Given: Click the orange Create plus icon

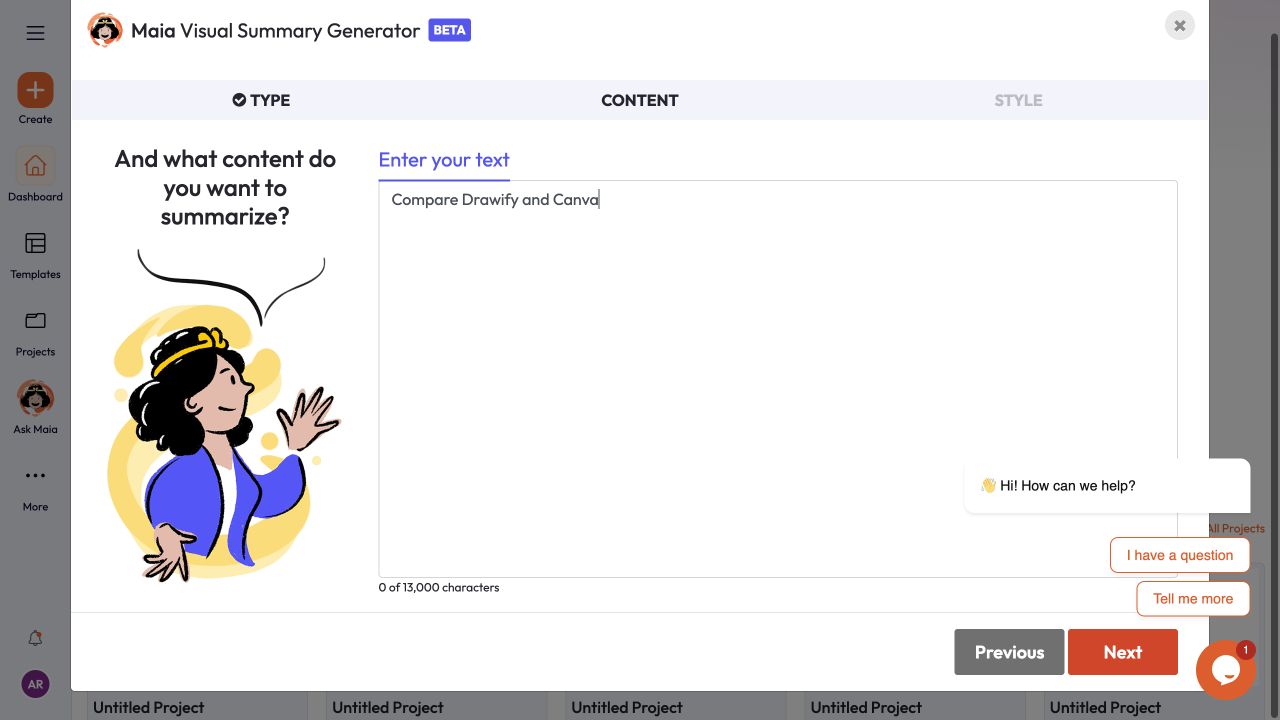Looking at the screenshot, I should click(x=35, y=90).
